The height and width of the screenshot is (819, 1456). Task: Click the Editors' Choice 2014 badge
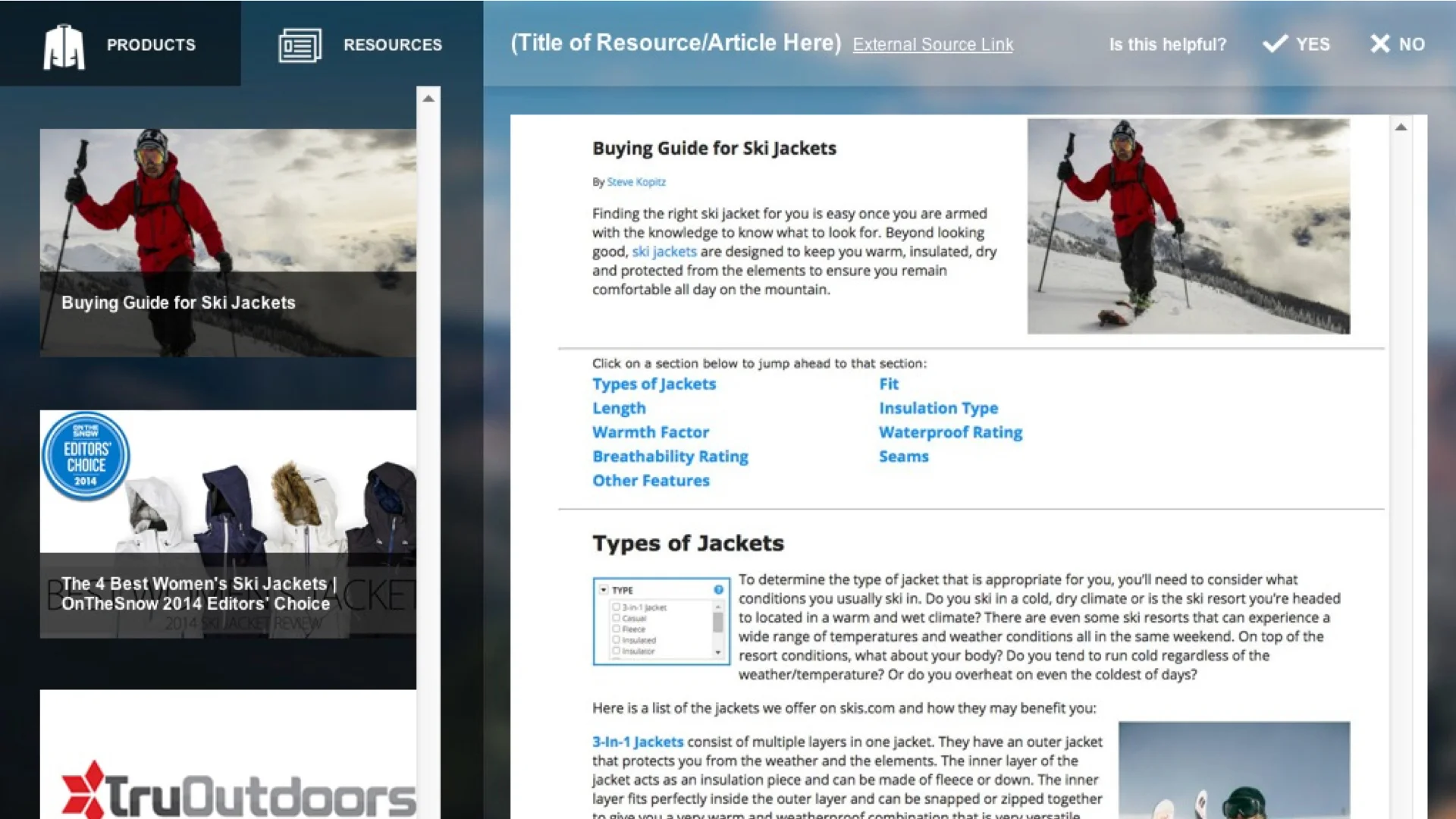[x=85, y=456]
